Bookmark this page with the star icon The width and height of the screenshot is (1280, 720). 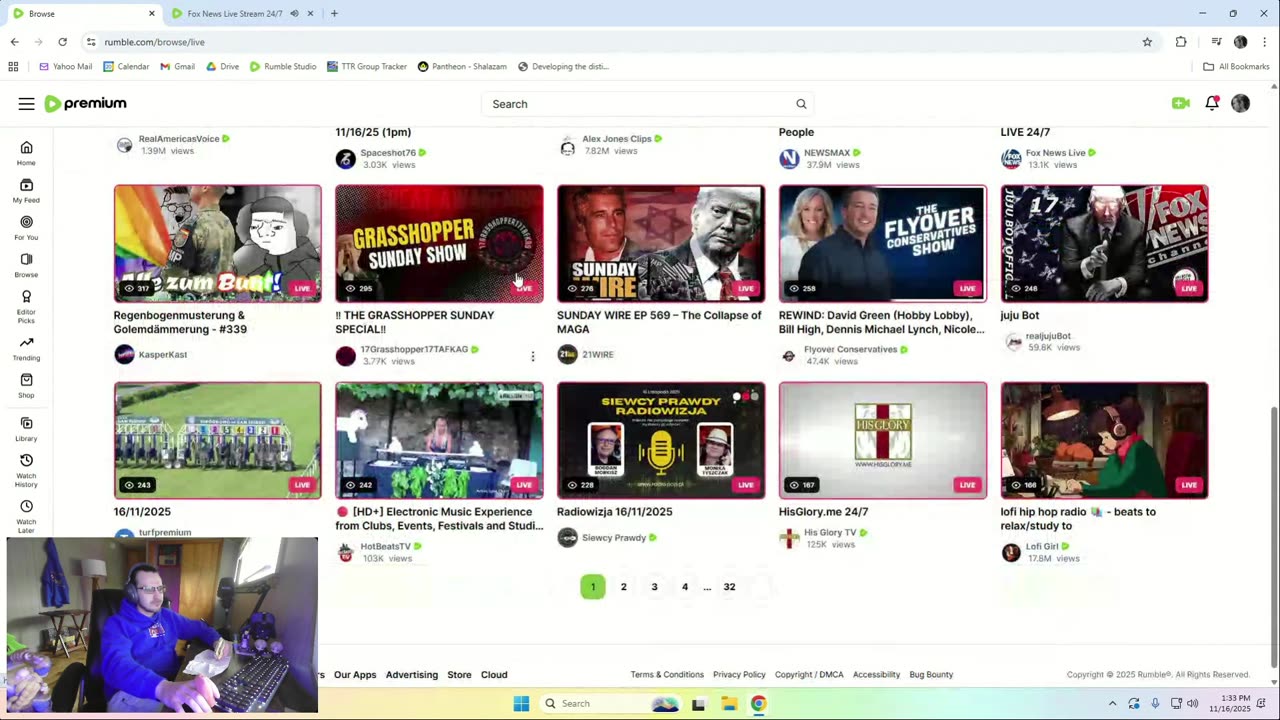(1147, 42)
